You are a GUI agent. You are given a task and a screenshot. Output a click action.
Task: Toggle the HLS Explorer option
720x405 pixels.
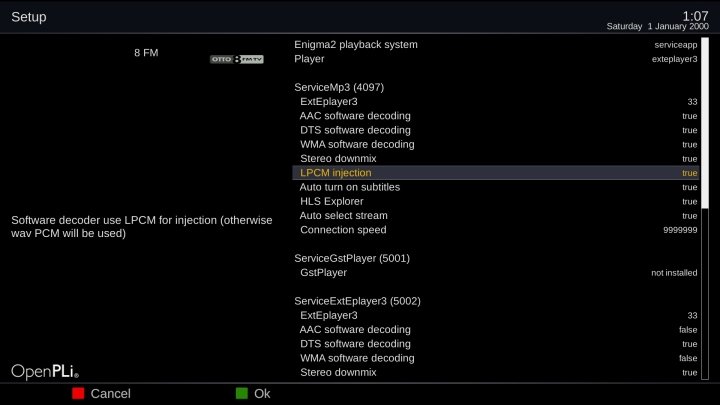[x=497, y=201]
